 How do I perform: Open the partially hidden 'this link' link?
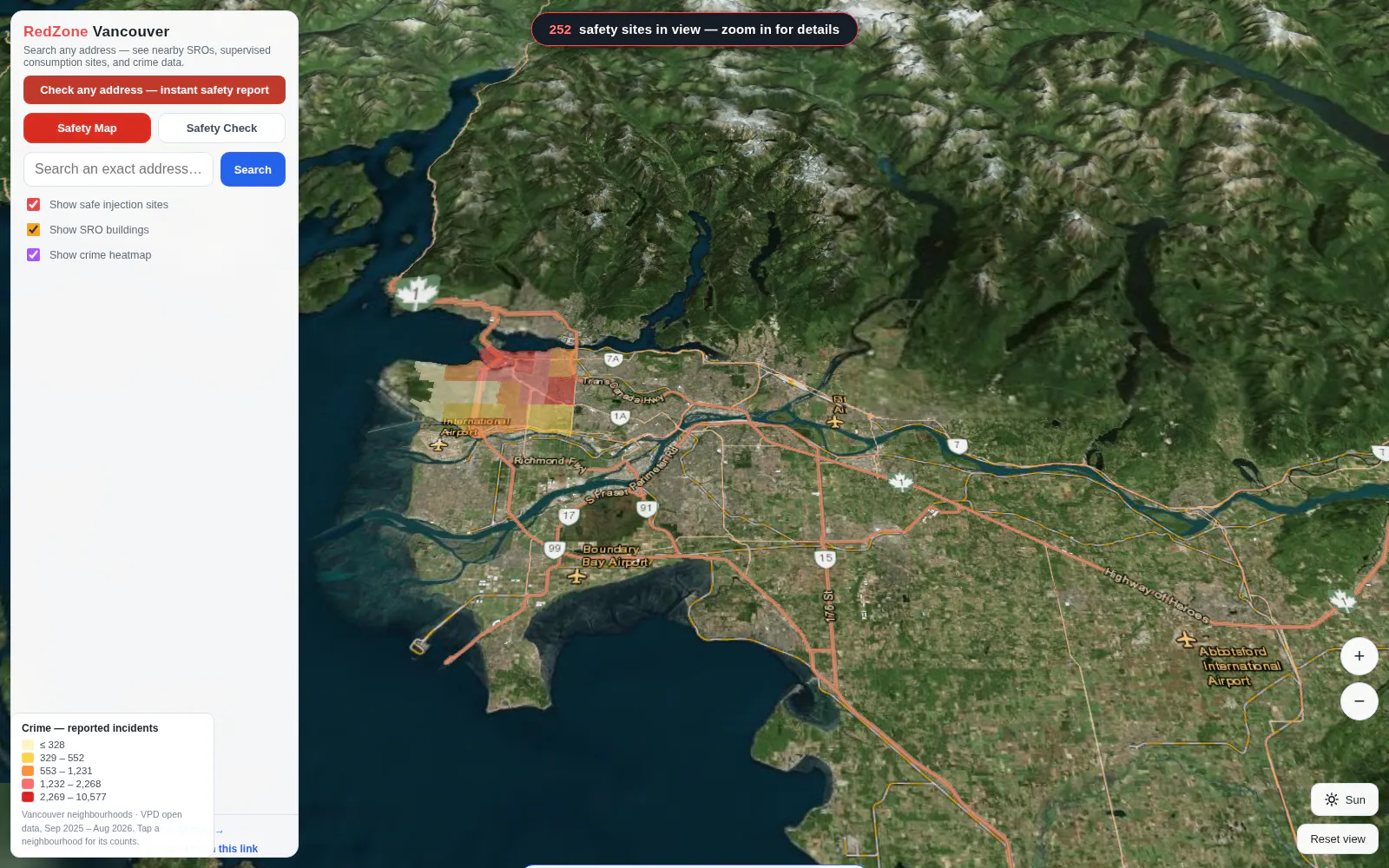[x=237, y=849]
